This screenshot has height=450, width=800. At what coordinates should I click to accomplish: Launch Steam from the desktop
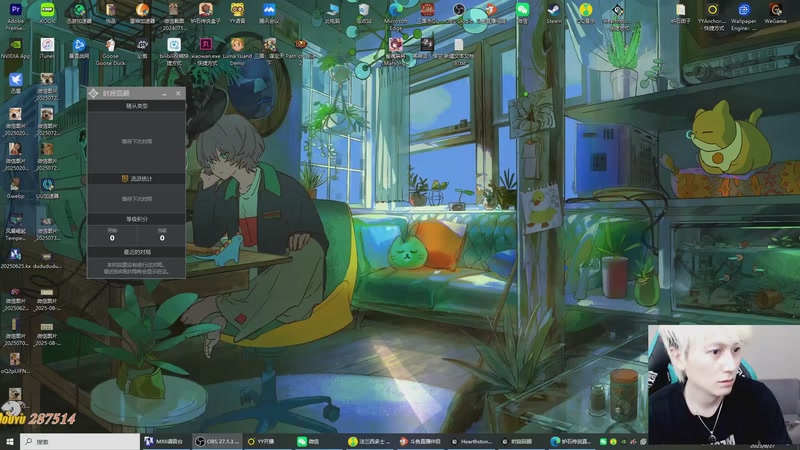click(x=554, y=14)
